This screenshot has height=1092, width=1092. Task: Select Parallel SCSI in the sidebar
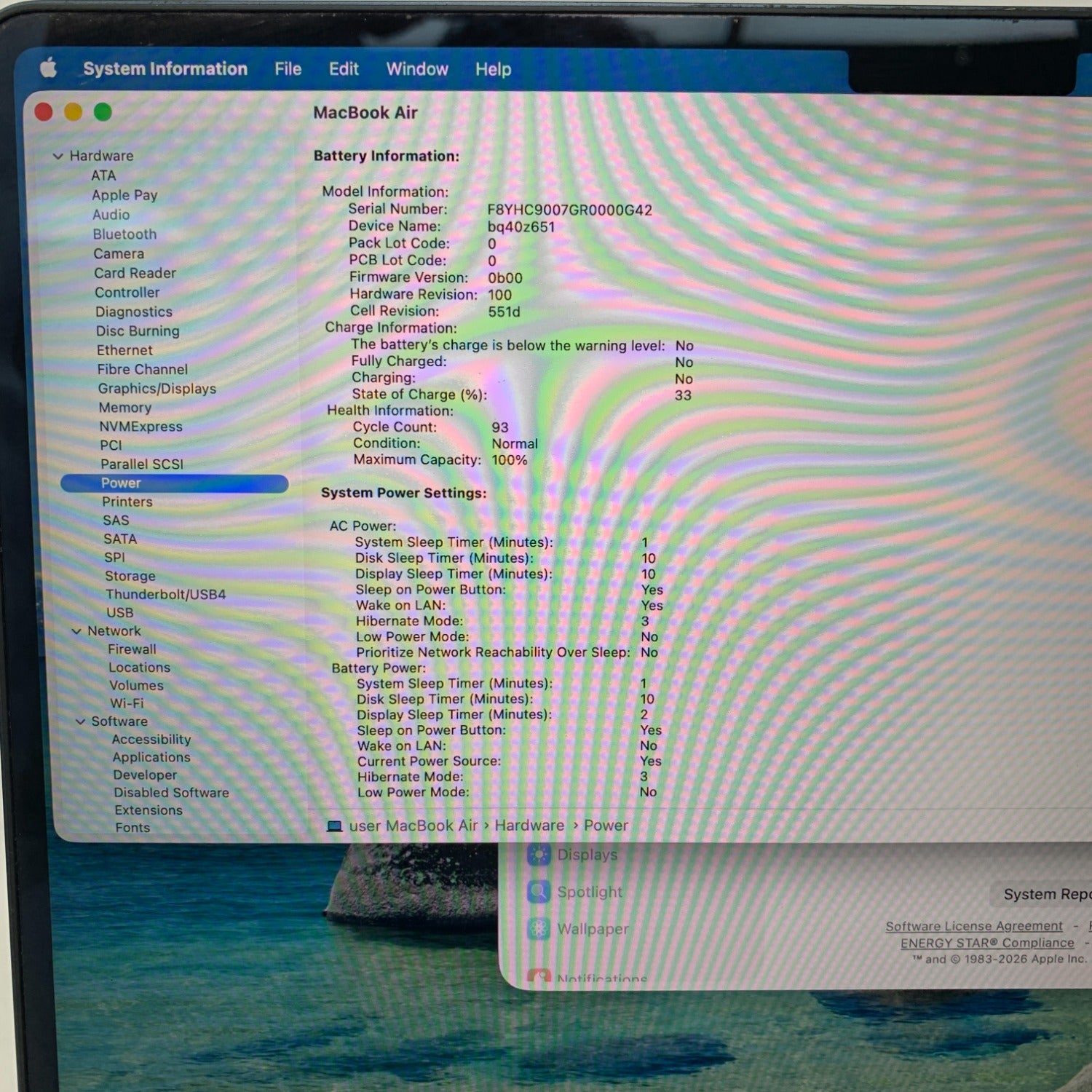point(142,464)
